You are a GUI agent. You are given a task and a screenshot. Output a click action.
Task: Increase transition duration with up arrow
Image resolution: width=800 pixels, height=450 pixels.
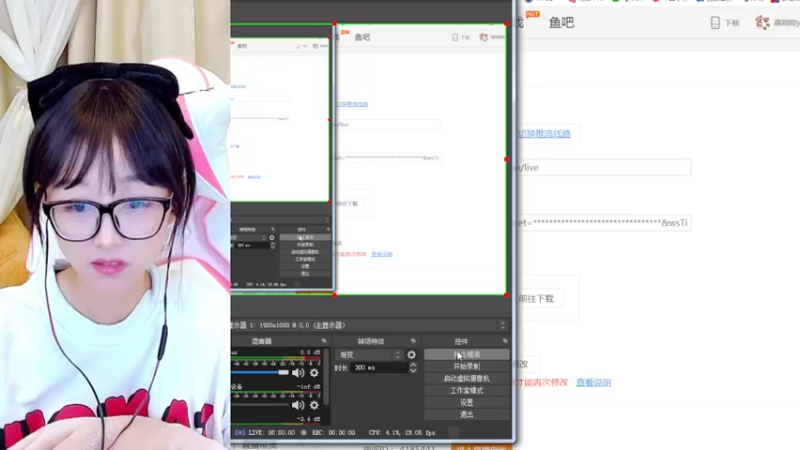413,365
